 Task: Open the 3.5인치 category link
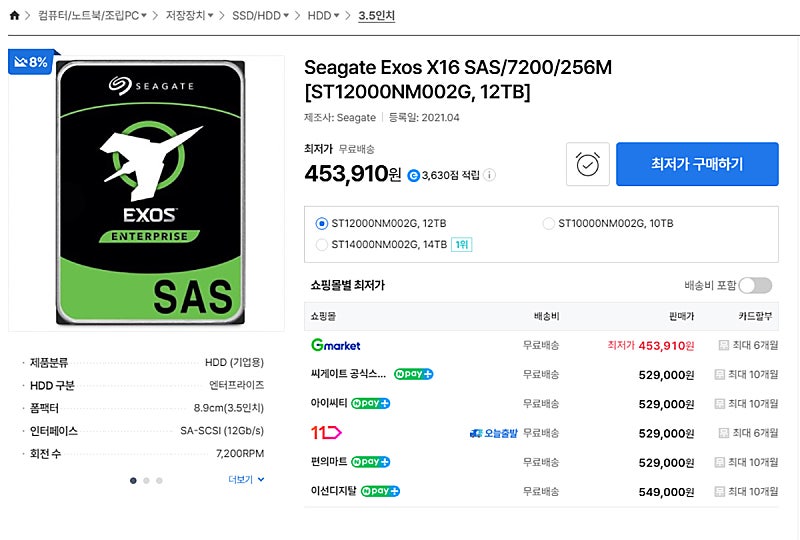[x=377, y=16]
